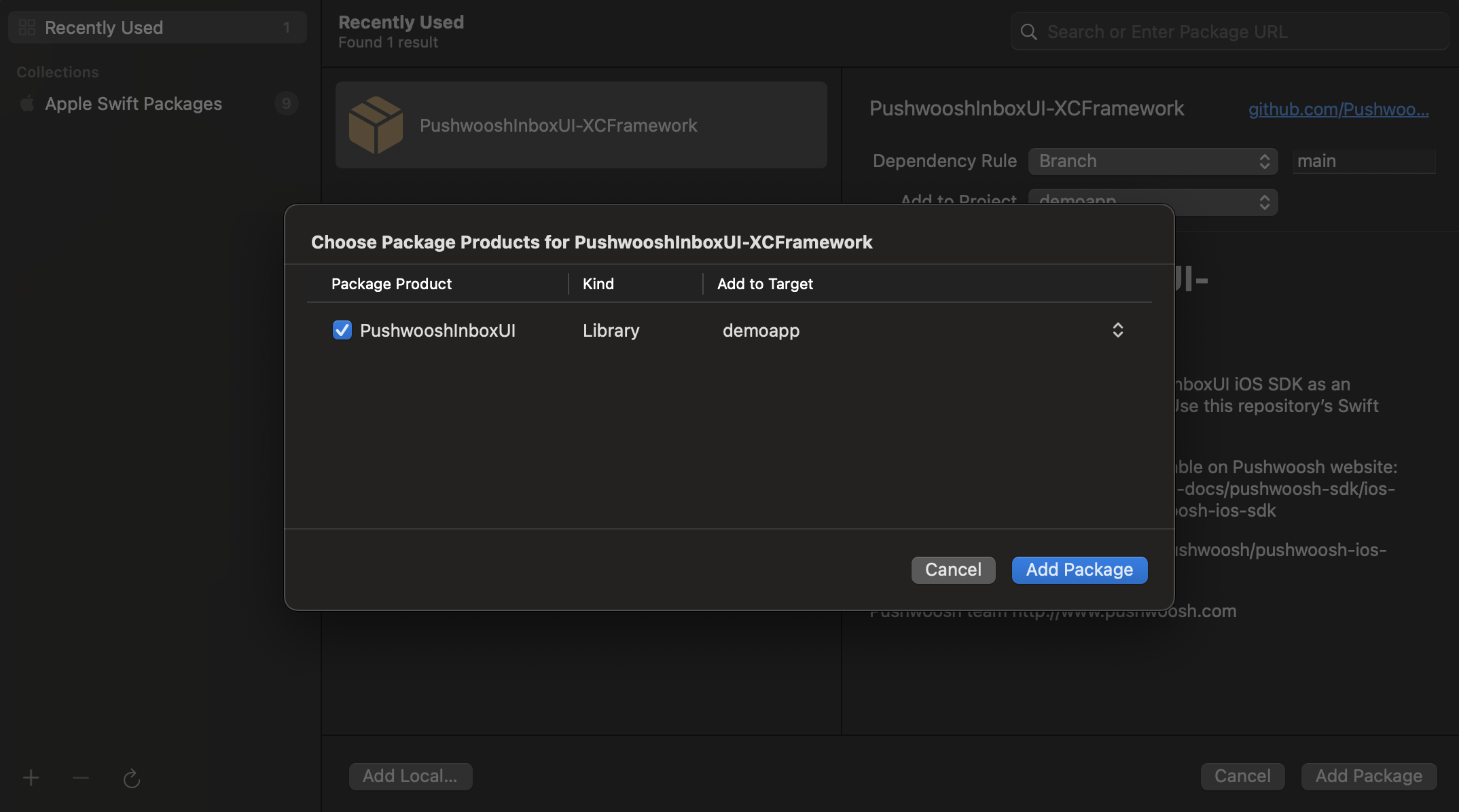Image resolution: width=1459 pixels, height=812 pixels.
Task: Click the Recently Used grid icon
Action: 27,27
